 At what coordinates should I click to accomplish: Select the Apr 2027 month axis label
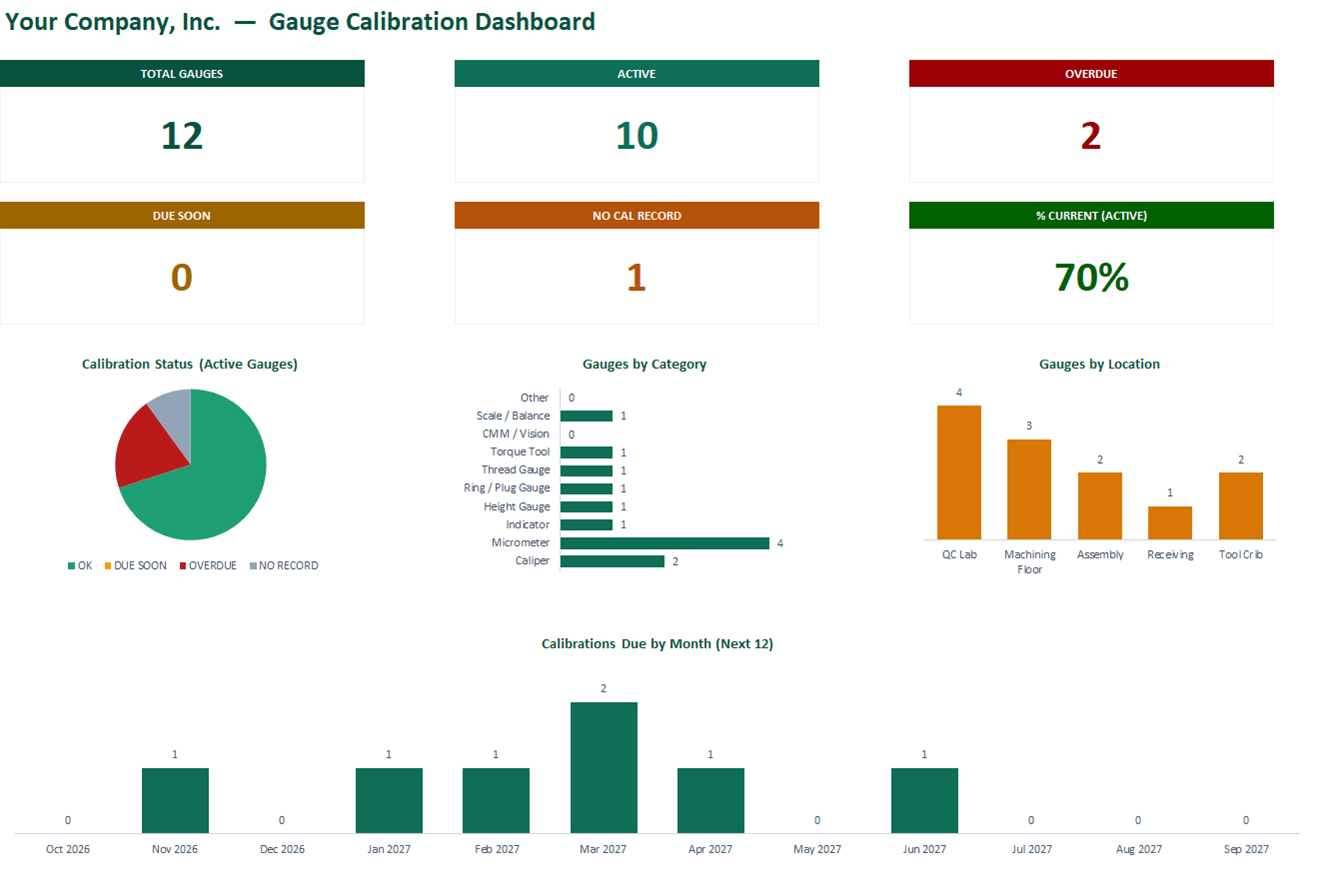[x=710, y=849]
